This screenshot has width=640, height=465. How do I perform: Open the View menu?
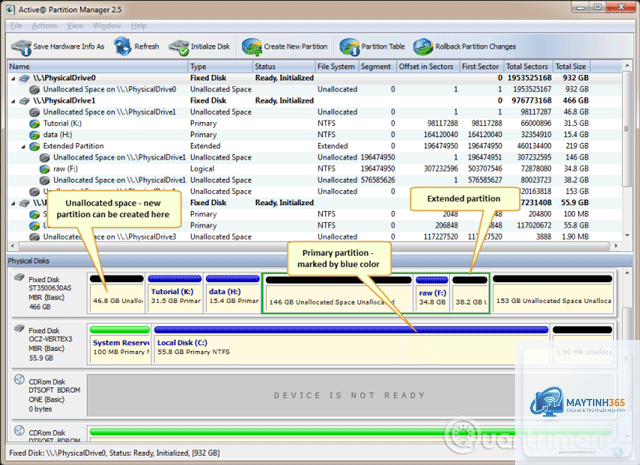tap(75, 26)
